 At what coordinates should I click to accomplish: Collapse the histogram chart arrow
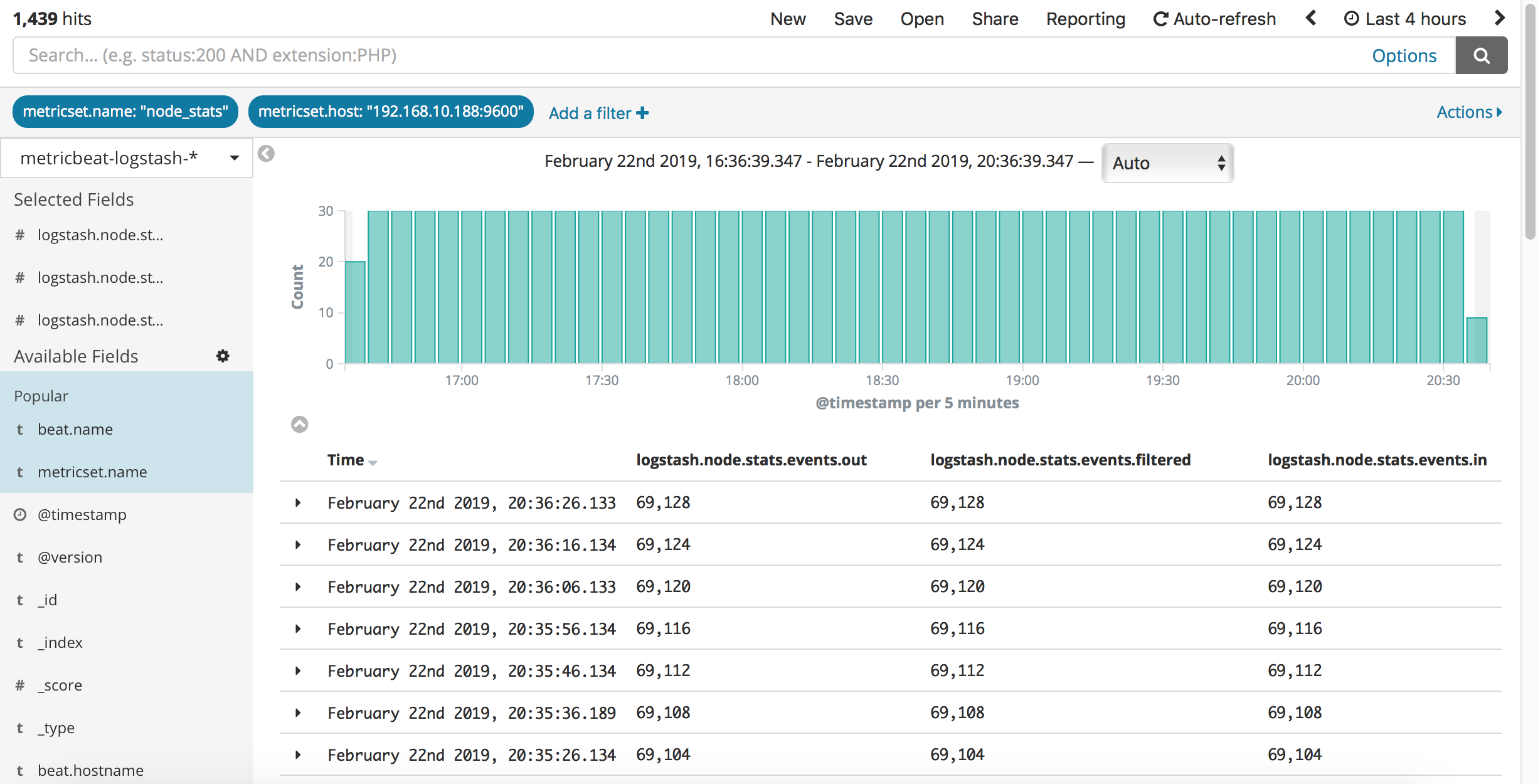[300, 425]
